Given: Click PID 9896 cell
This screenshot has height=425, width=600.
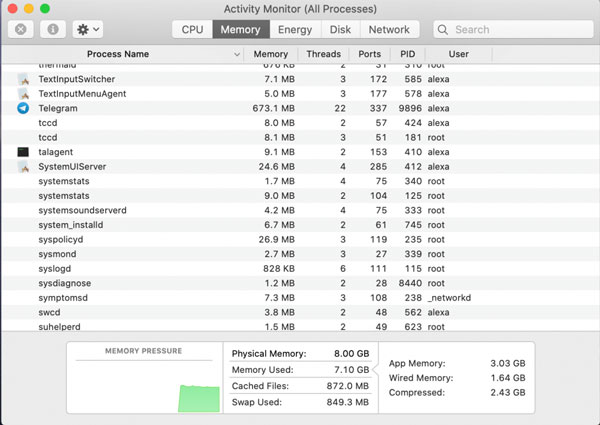Looking at the screenshot, I should (x=410, y=108).
